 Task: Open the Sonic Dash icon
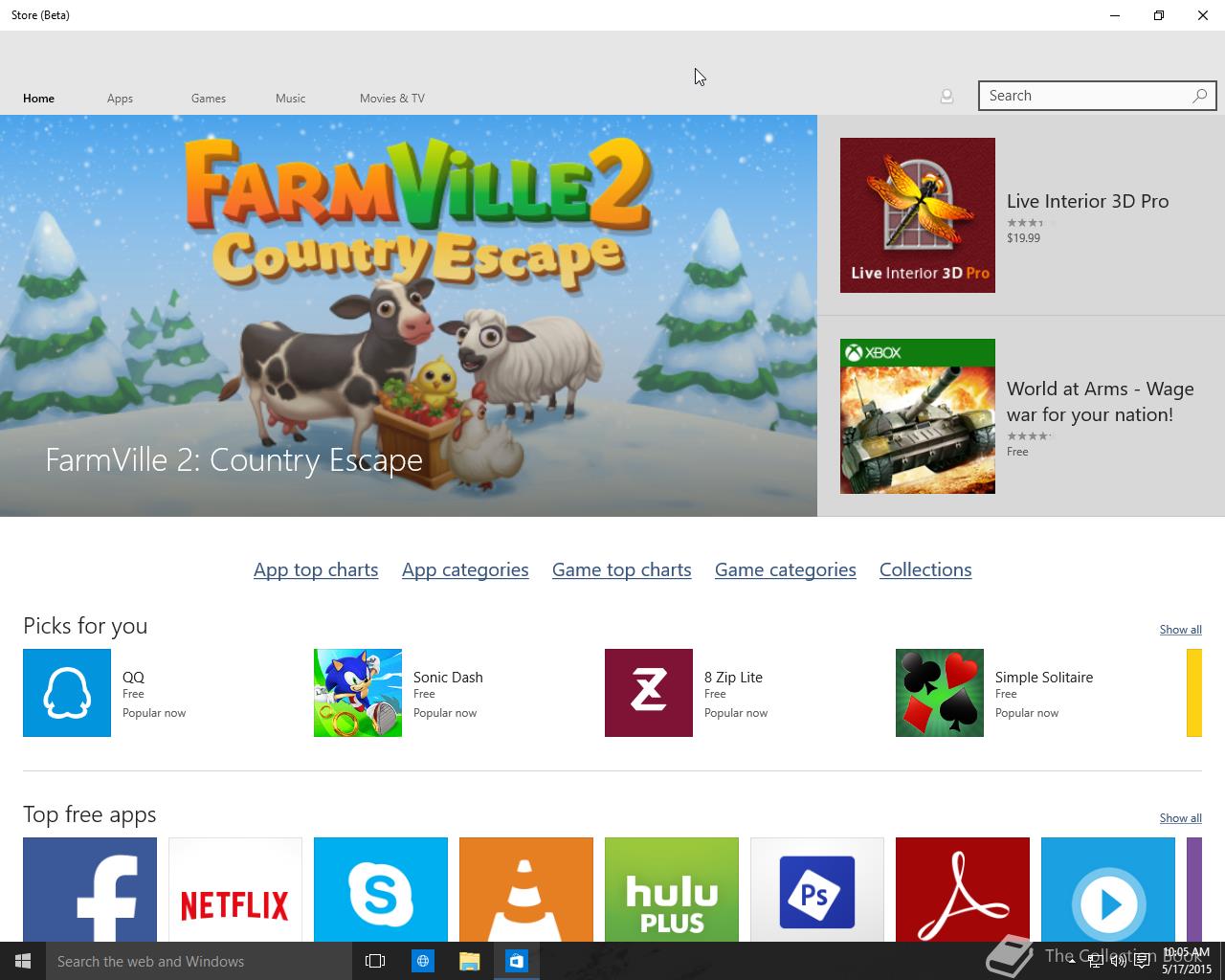[x=358, y=693]
